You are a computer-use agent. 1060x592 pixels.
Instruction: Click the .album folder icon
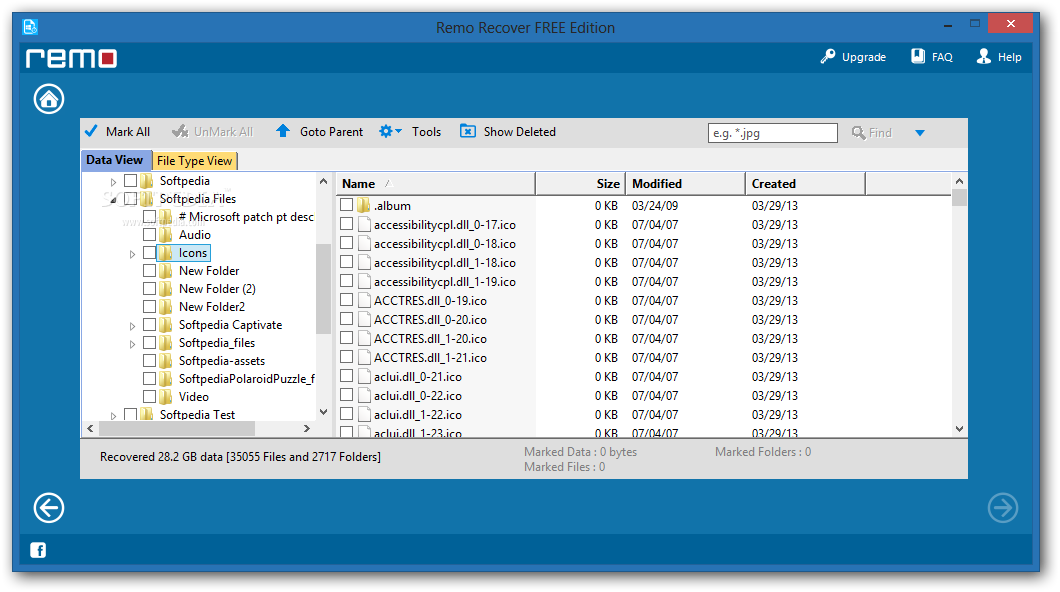pos(364,205)
